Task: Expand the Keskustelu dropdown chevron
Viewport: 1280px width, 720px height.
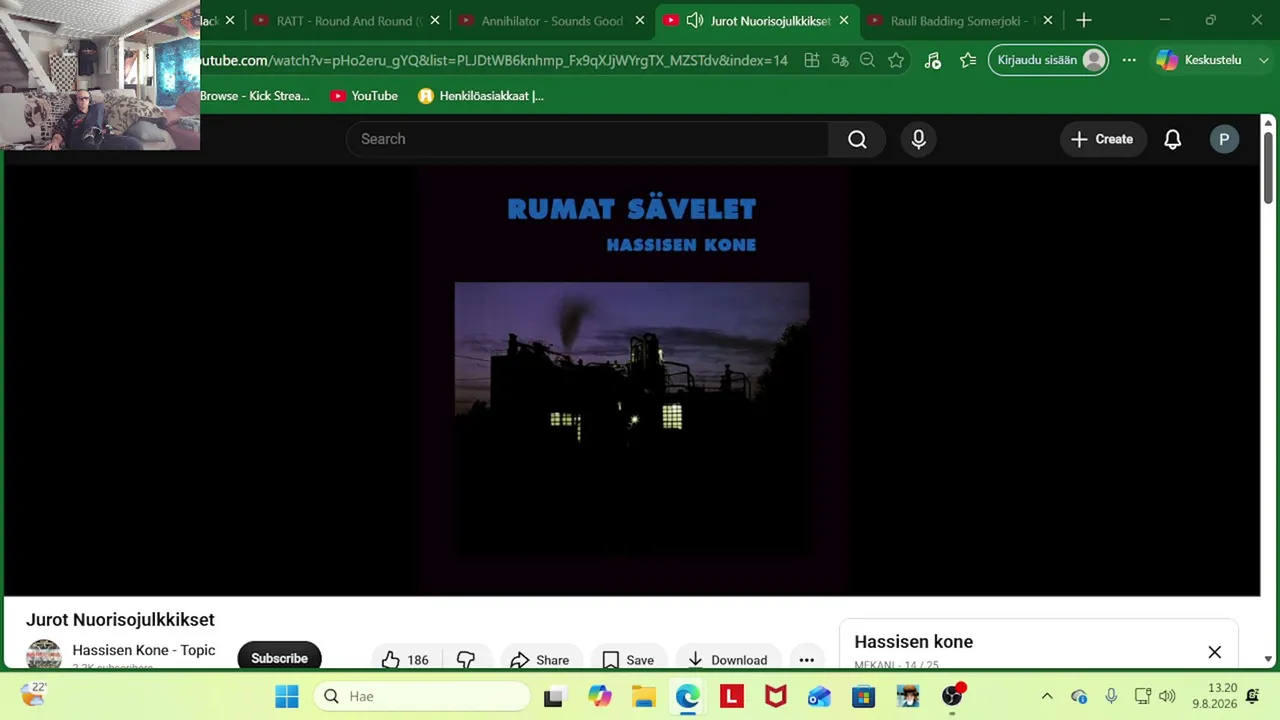Action: click(x=1264, y=60)
